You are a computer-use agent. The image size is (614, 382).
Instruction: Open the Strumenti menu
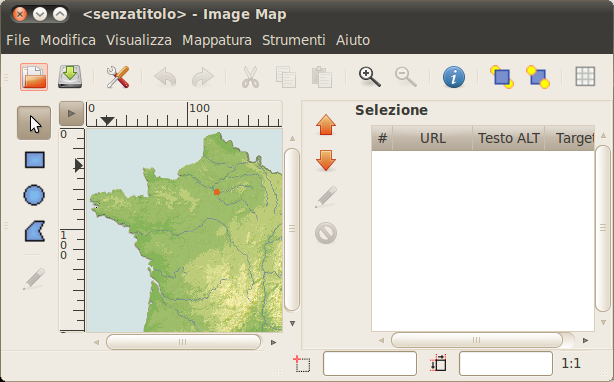point(294,40)
